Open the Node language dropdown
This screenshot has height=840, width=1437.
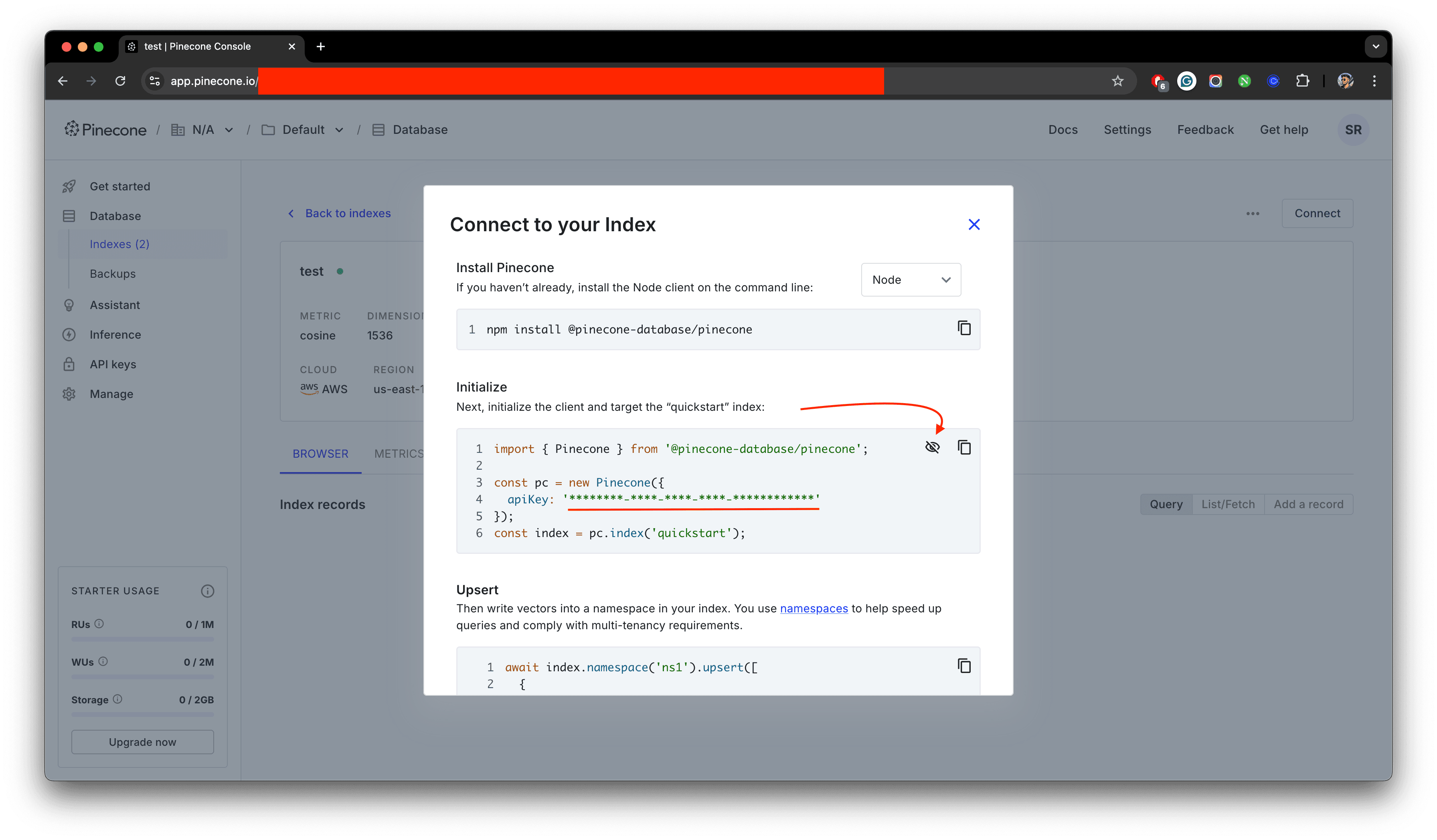coord(911,280)
